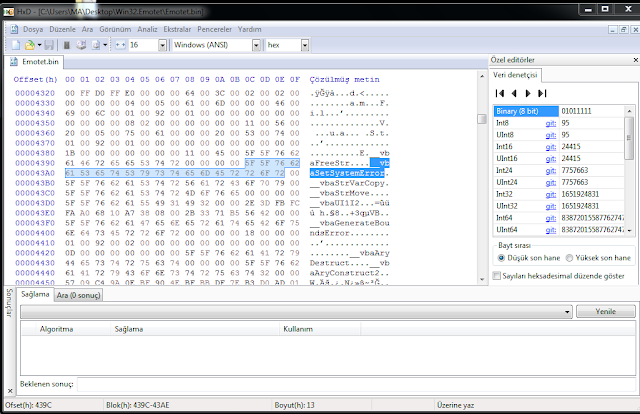
Task: Enable 'Sayıları heksadesimal düzende göster' checkbox
Action: (x=497, y=276)
